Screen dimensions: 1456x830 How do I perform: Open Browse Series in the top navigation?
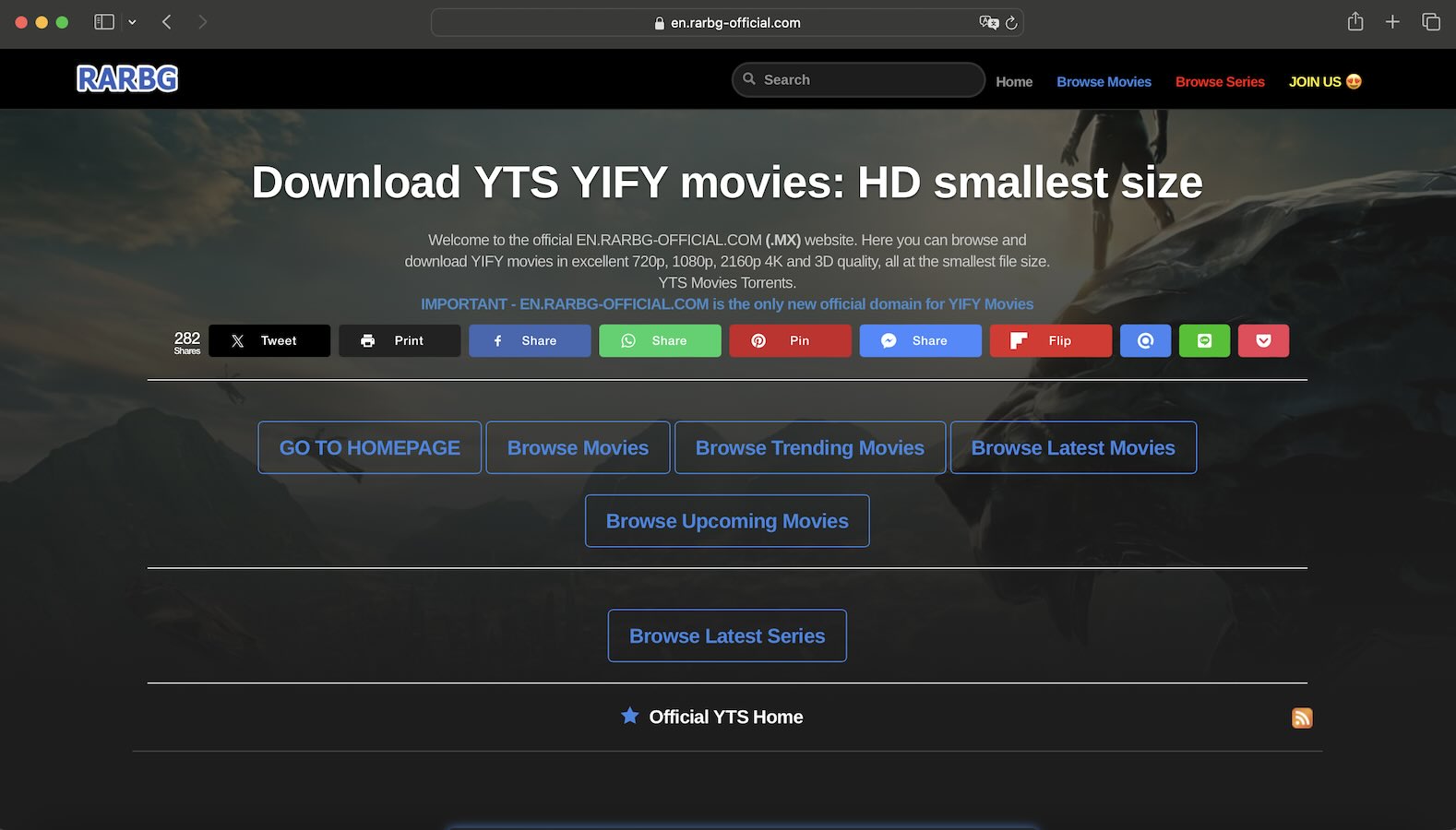1219,82
